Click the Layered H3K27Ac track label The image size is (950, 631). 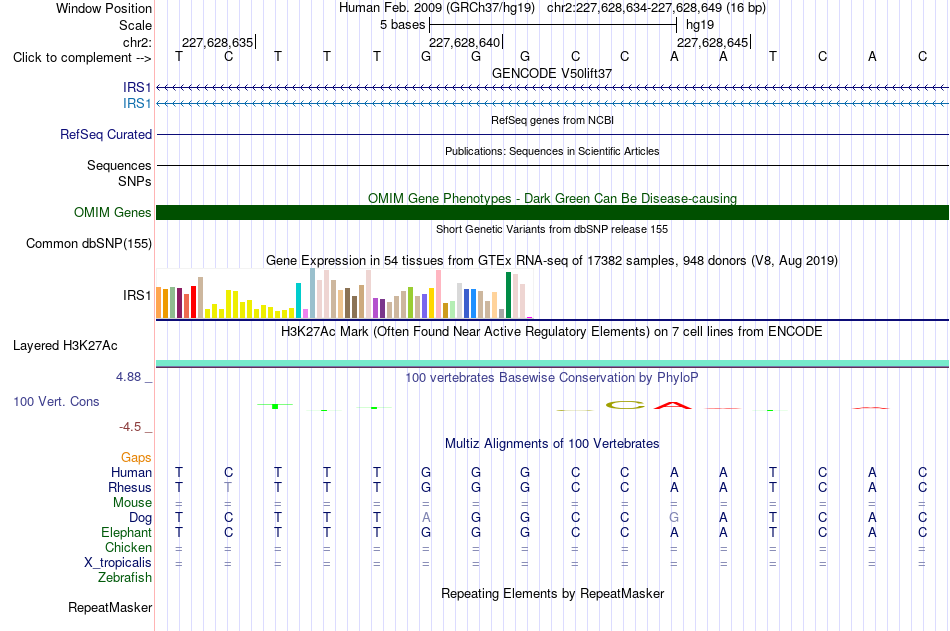[x=65, y=346]
